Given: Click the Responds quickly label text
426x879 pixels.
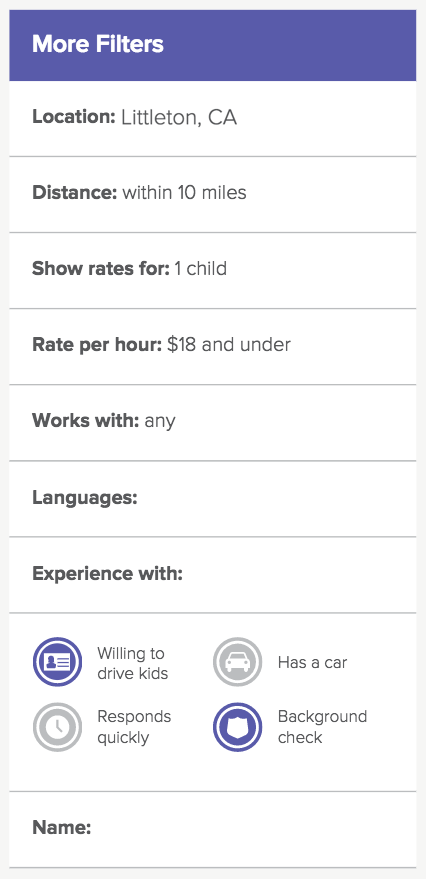Looking at the screenshot, I should (134, 727).
